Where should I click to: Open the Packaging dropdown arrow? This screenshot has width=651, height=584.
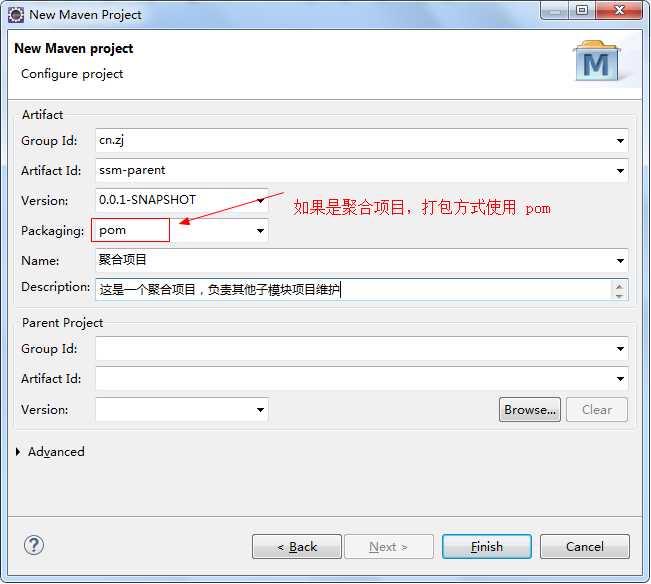click(x=260, y=230)
